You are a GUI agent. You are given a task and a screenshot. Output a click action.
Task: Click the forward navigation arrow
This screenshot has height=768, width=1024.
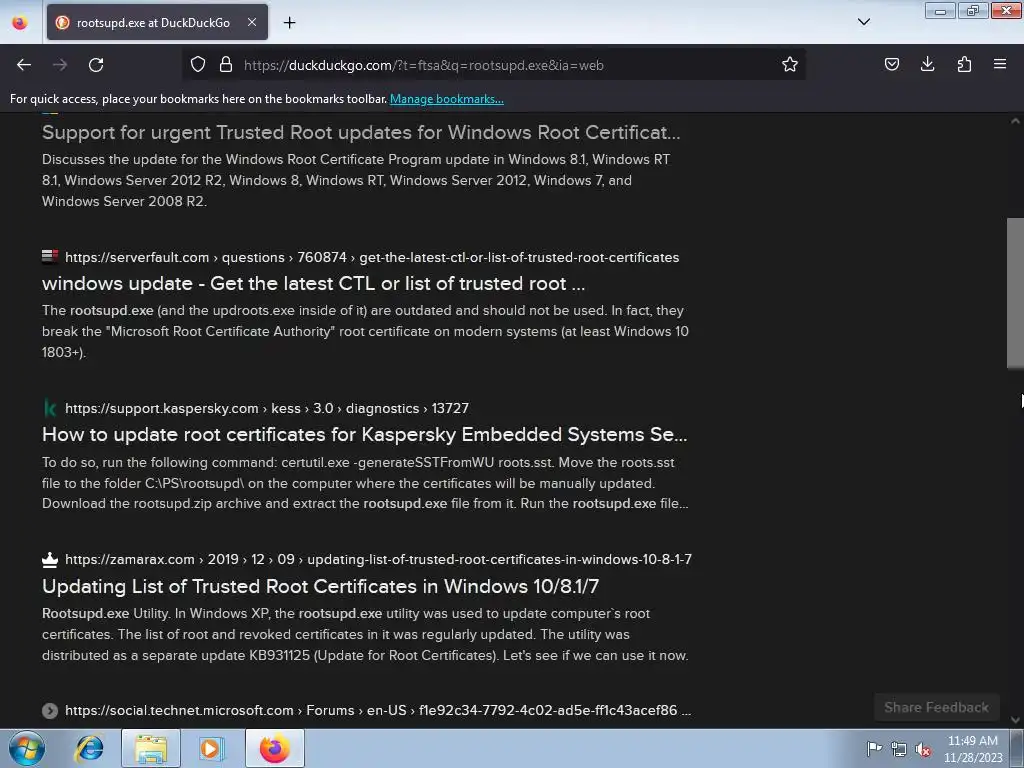coord(60,65)
